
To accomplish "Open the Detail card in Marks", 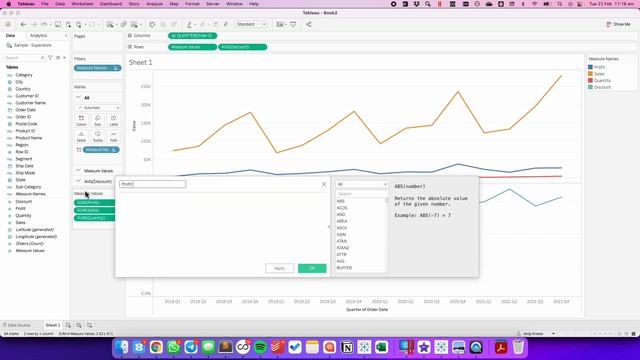I will pyautogui.click(x=81, y=136).
